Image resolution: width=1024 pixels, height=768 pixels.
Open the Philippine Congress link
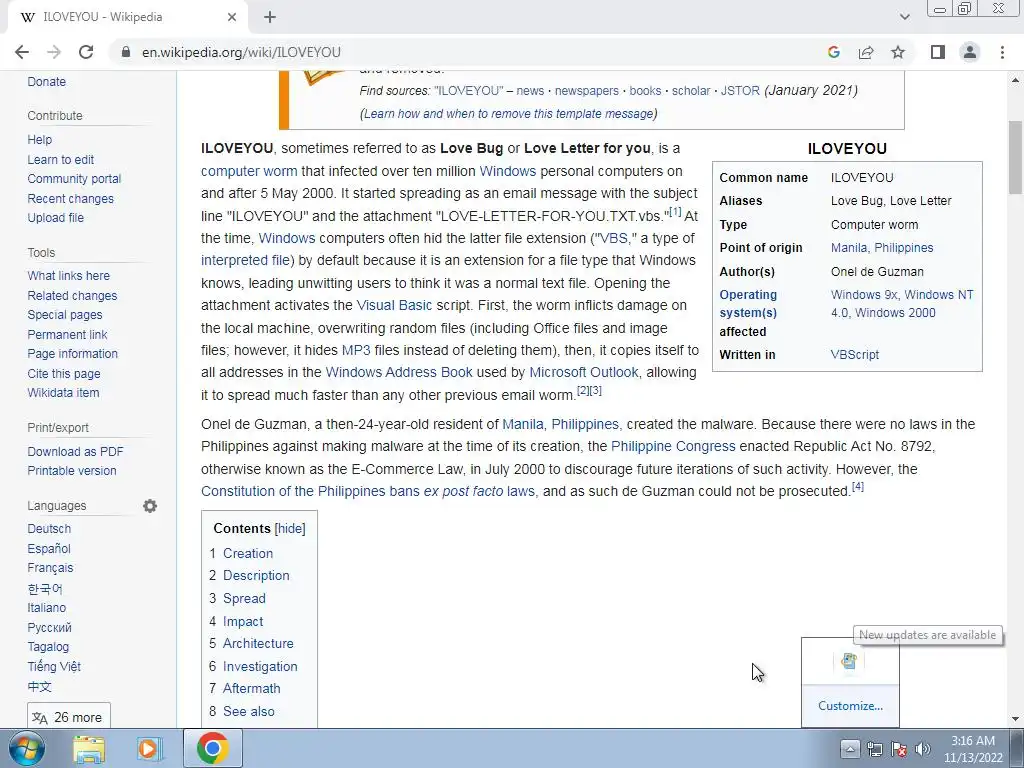[x=673, y=446]
